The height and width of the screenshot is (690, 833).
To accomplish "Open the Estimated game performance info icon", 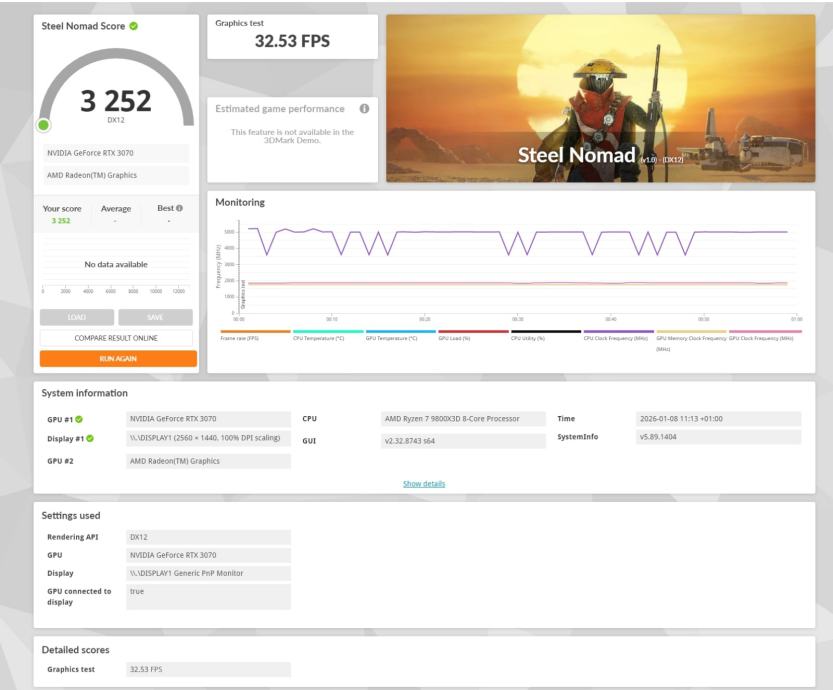I will point(364,108).
